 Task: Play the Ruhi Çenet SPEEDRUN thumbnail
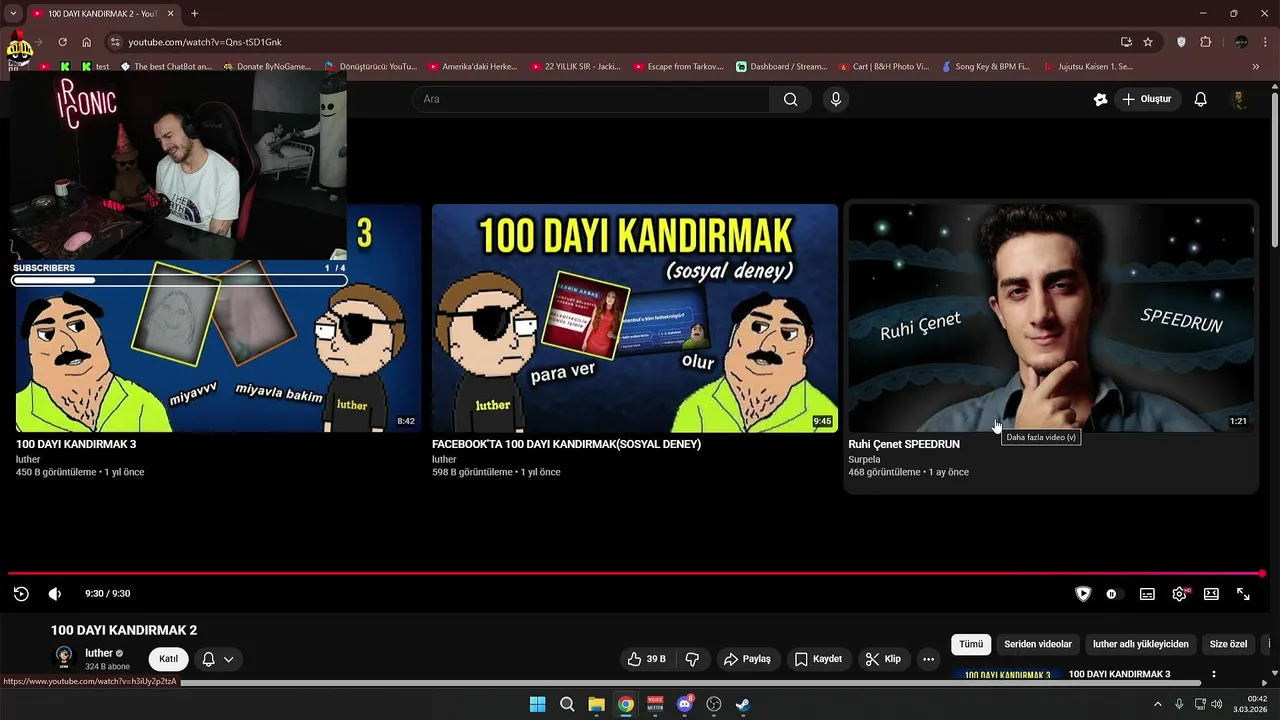point(1051,318)
